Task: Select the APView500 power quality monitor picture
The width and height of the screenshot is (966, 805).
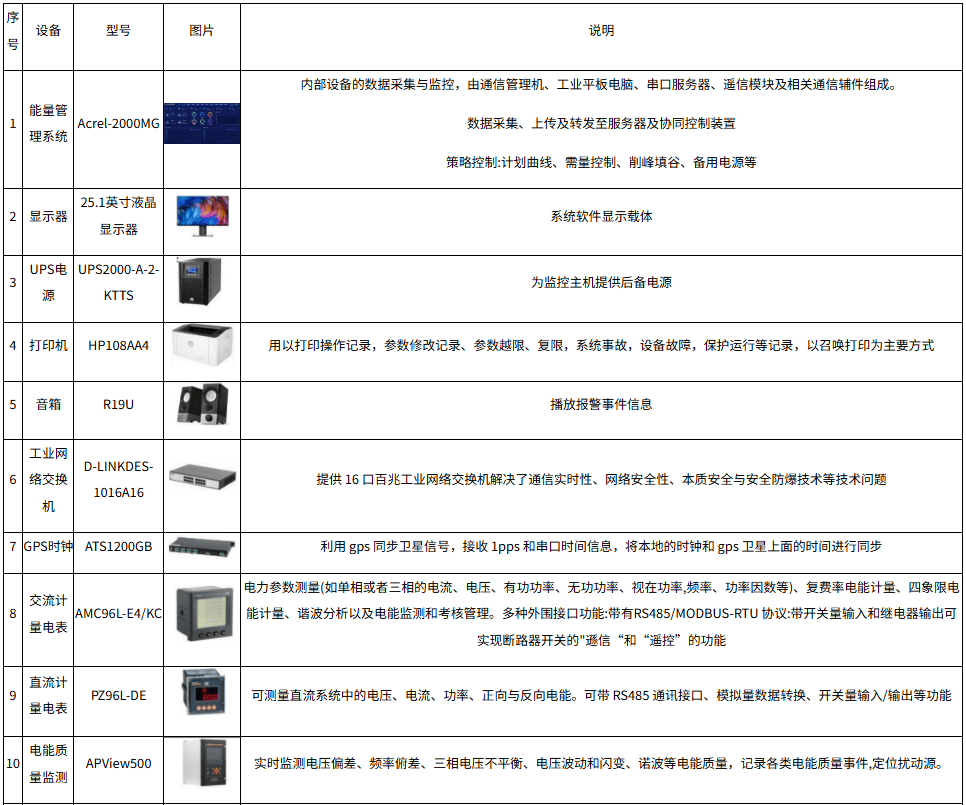Action: tap(201, 763)
